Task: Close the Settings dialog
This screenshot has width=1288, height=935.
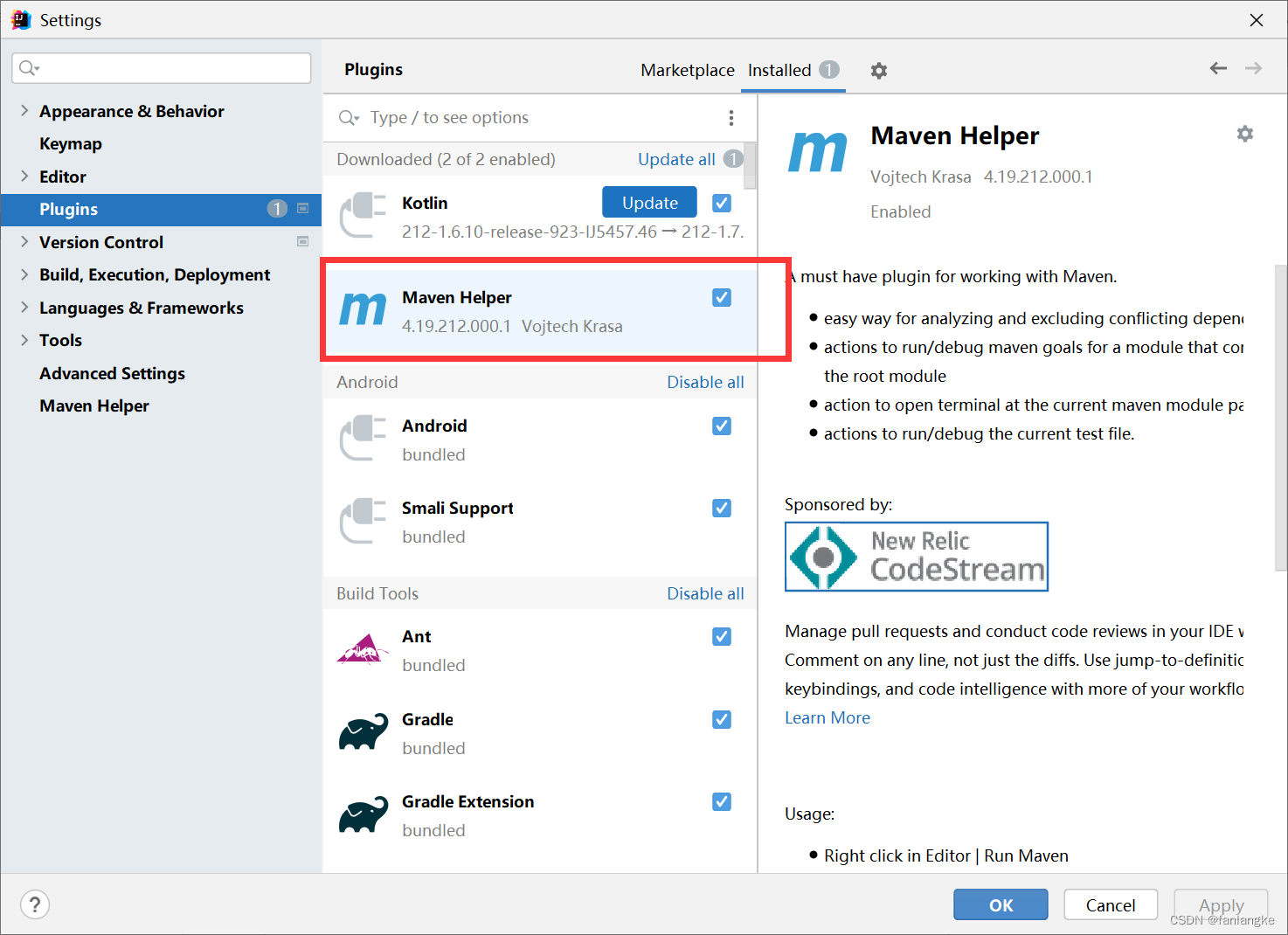Action: coord(1257,19)
